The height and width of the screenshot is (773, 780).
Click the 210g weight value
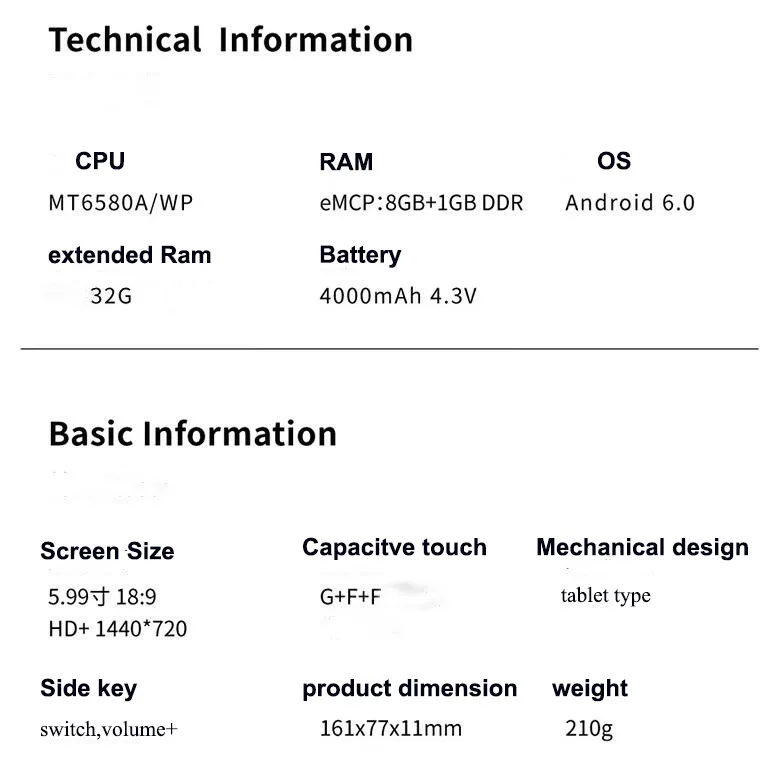[589, 729]
